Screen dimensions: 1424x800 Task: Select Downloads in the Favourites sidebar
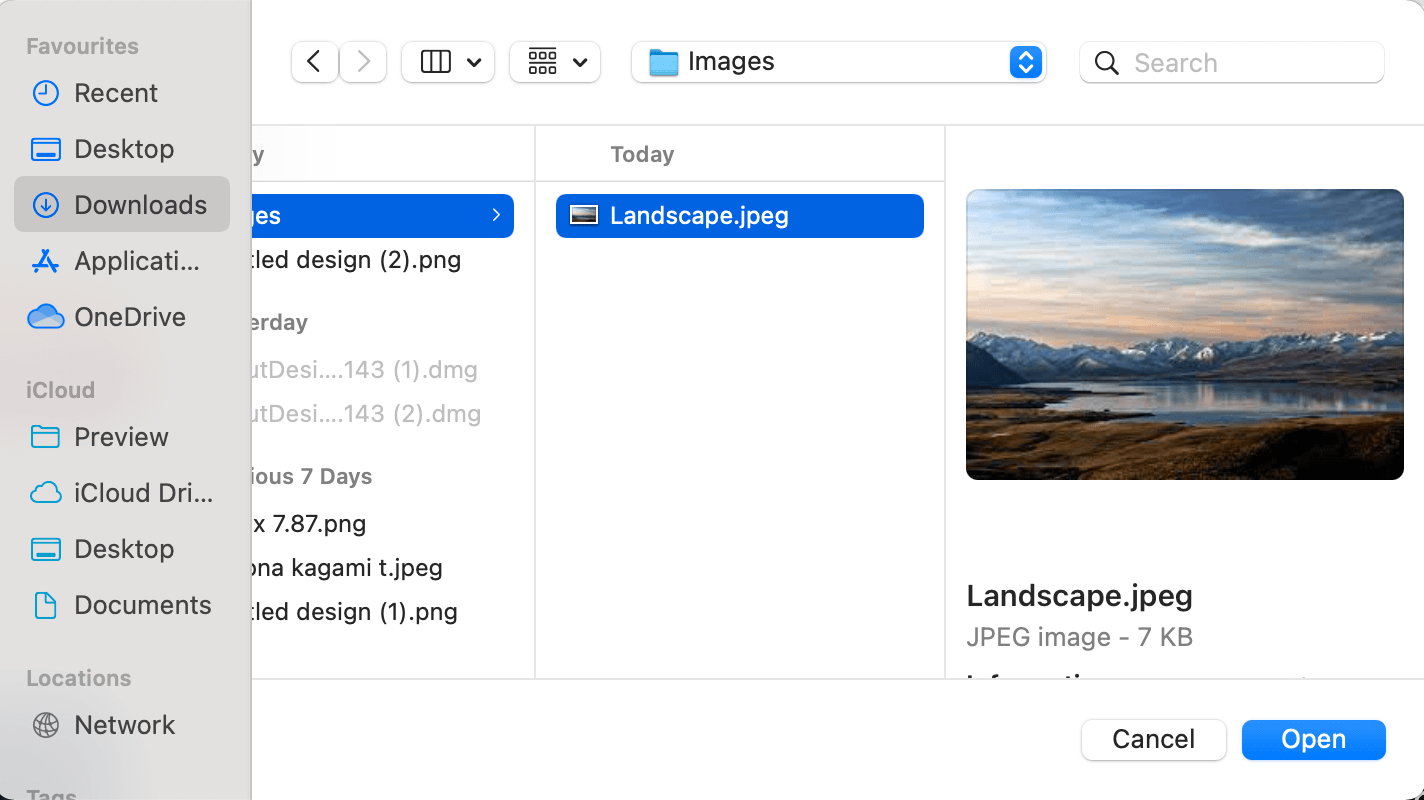pos(140,204)
